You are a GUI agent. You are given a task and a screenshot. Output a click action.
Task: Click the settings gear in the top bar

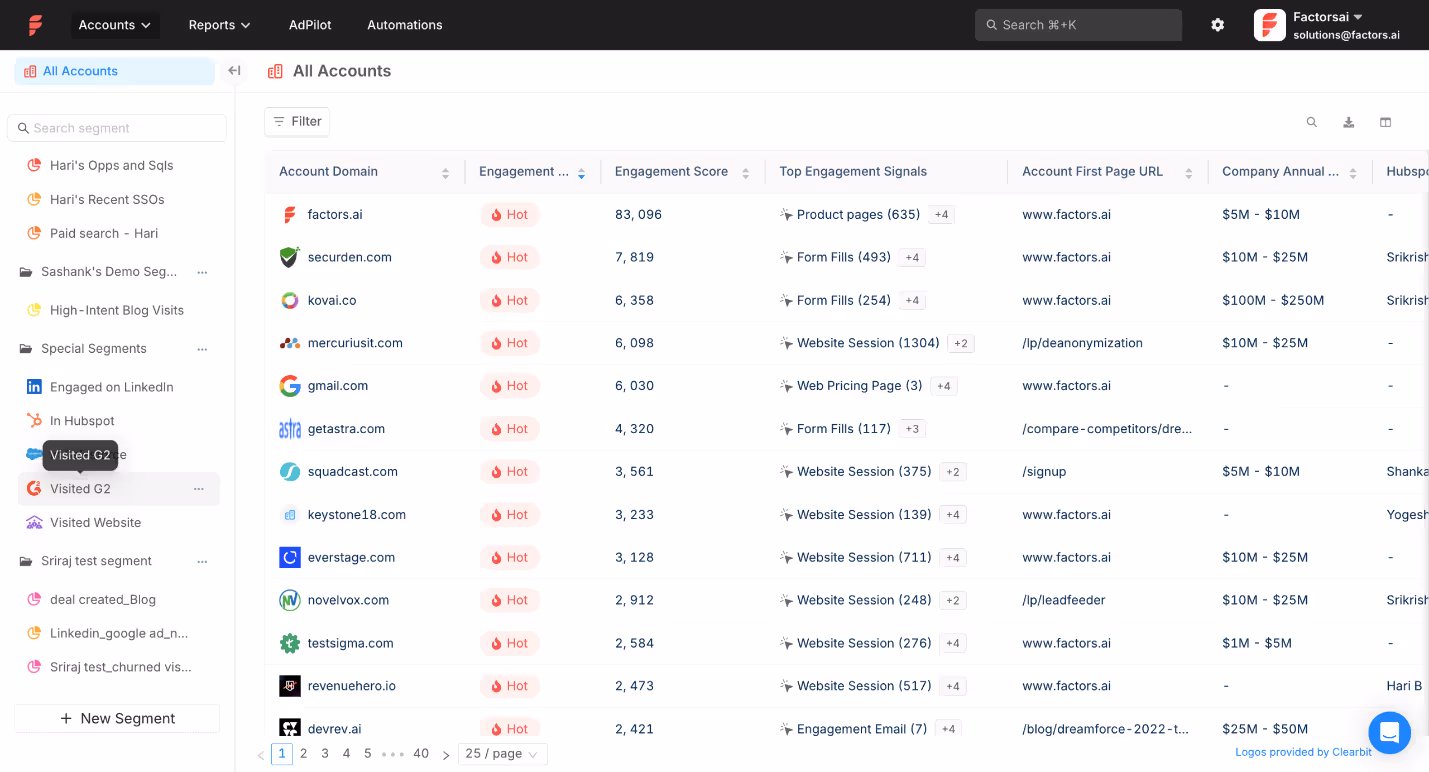click(1217, 24)
